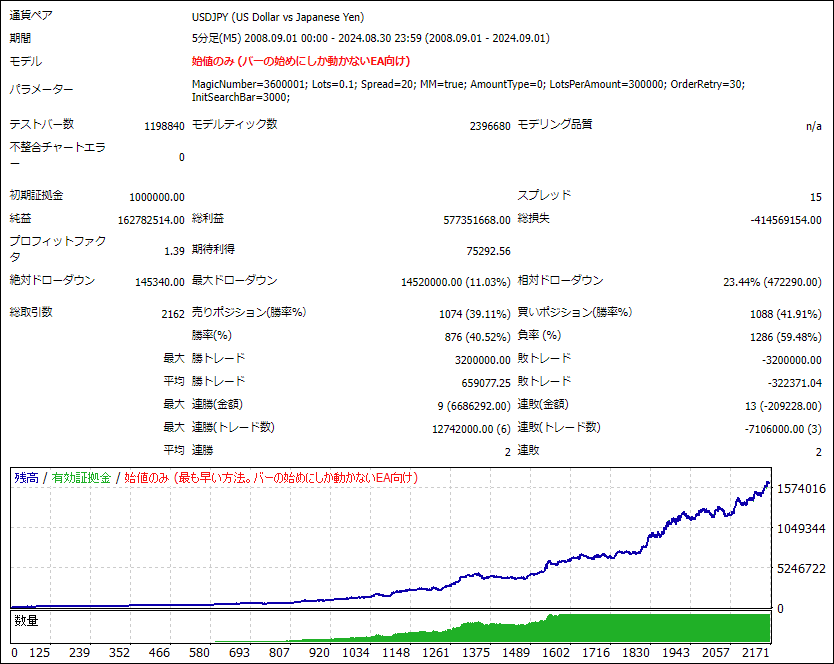This screenshot has height=664, width=834.
Task: Click the モデリング品質 label
Action: tap(555, 124)
